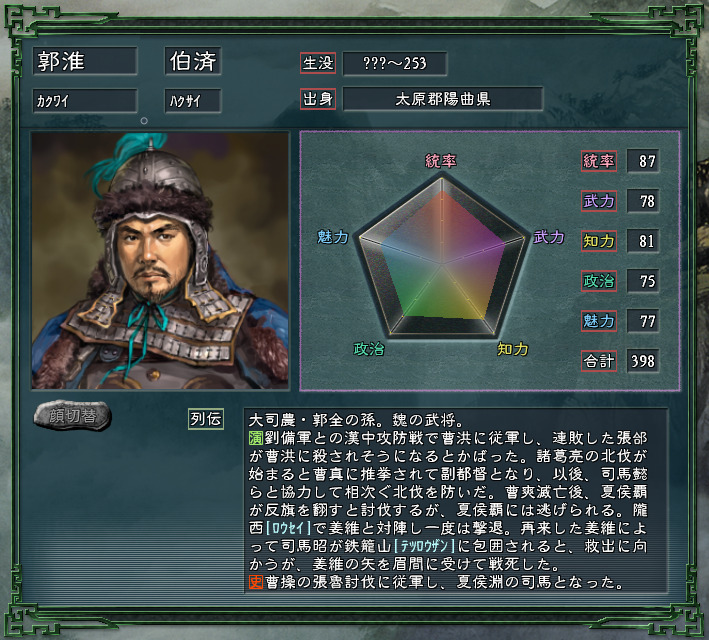Select the ハクサイ reading field
709x640 pixels.
(x=193, y=100)
